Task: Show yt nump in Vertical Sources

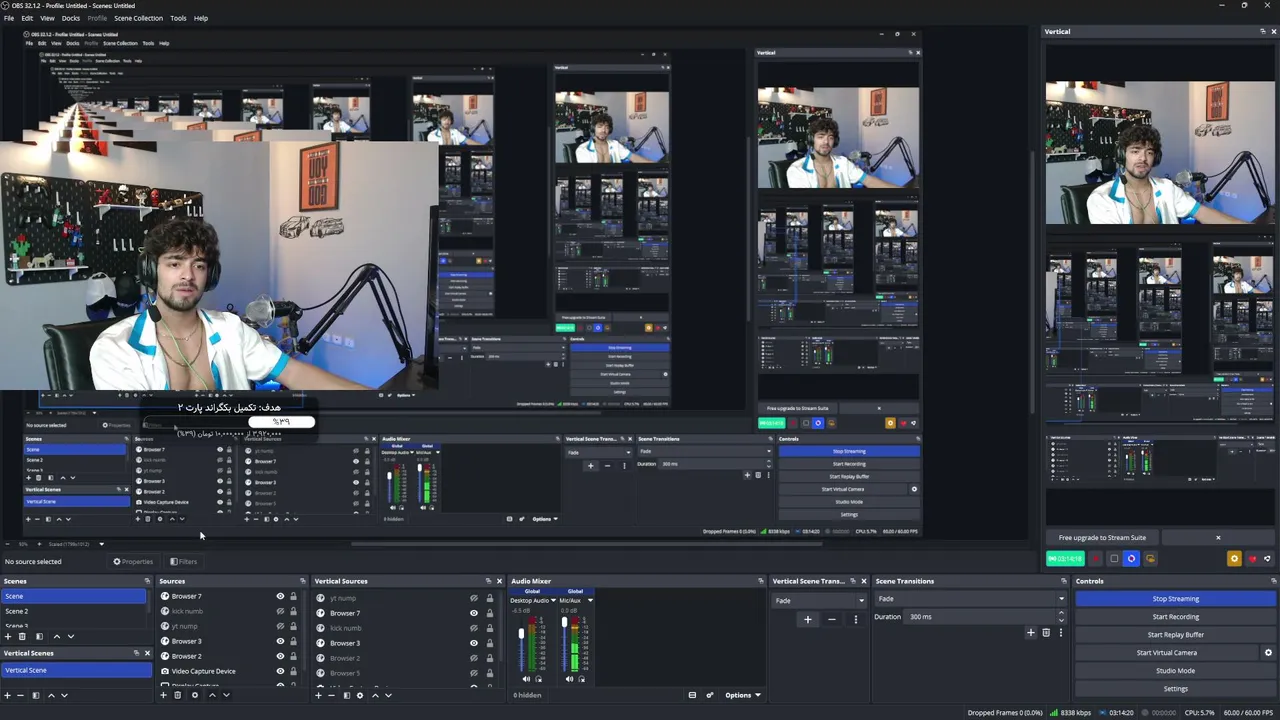Action: 474,598
